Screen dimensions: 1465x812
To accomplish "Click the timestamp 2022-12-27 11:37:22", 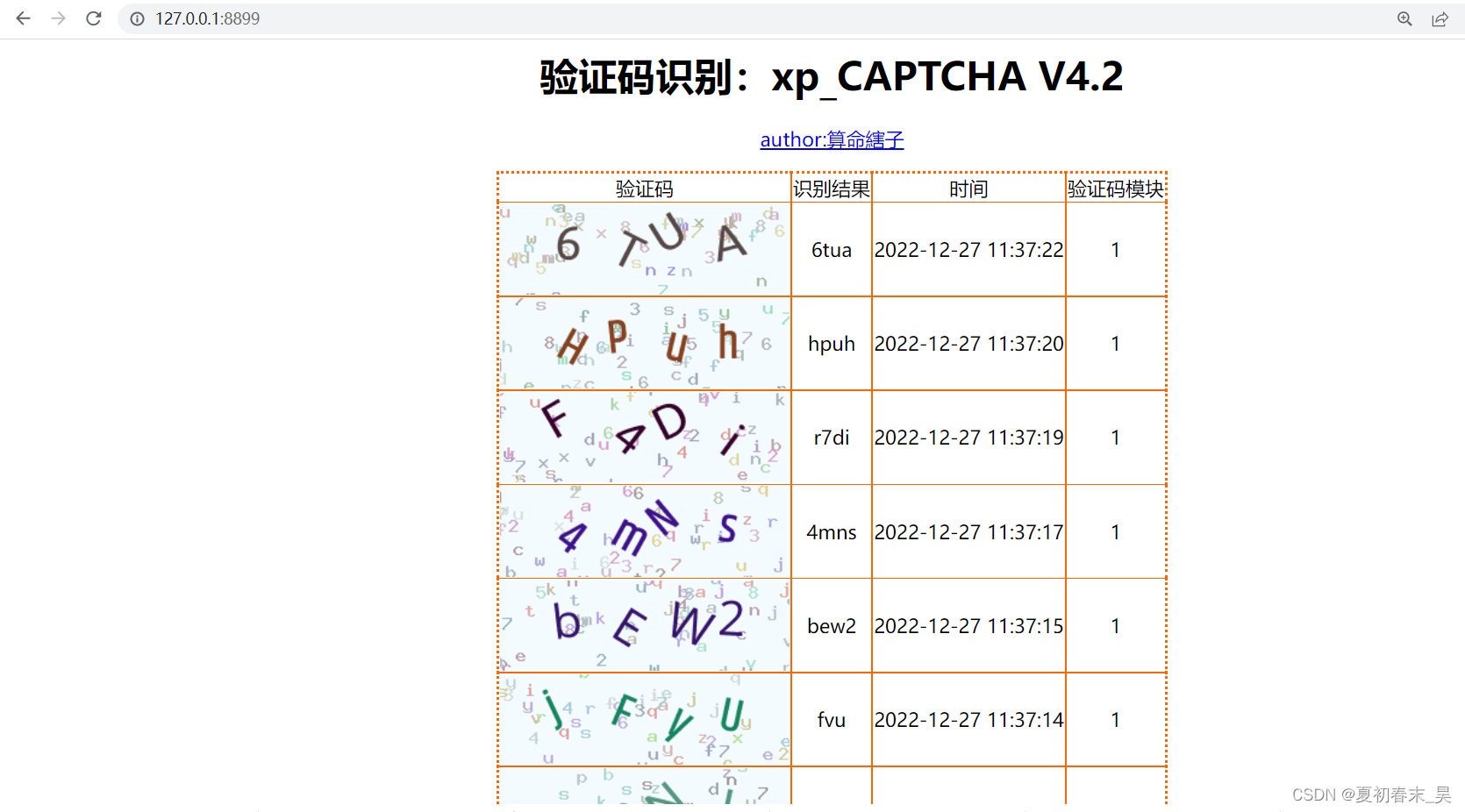I will point(968,250).
